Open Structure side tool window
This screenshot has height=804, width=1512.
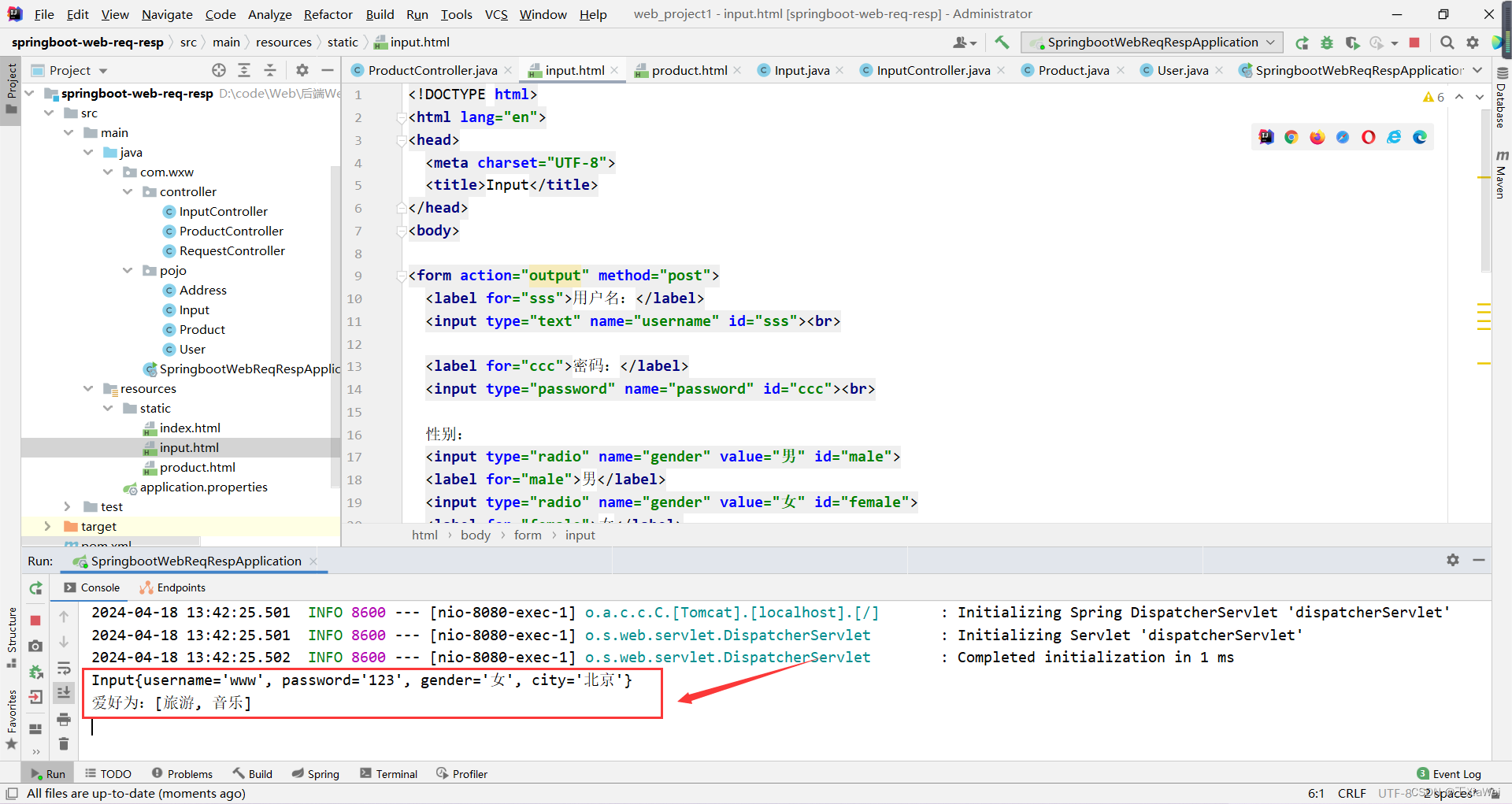click(11, 636)
